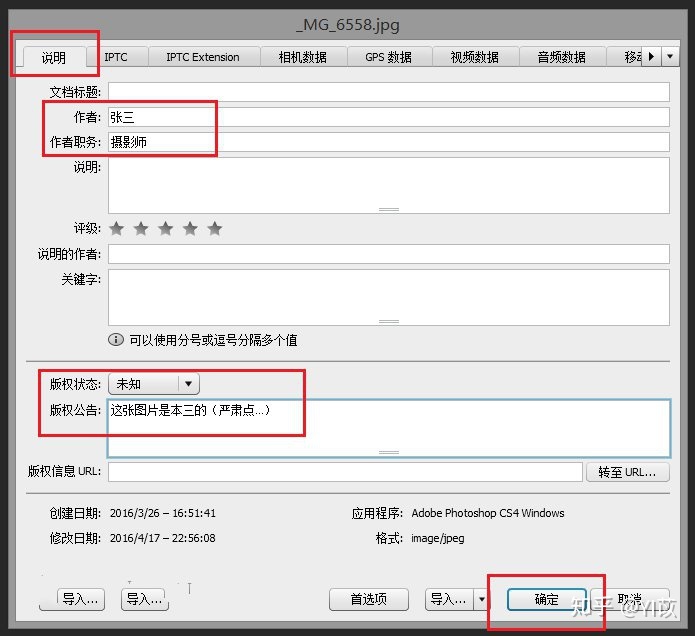Click the 导入... button next to 首选项

coord(449,600)
